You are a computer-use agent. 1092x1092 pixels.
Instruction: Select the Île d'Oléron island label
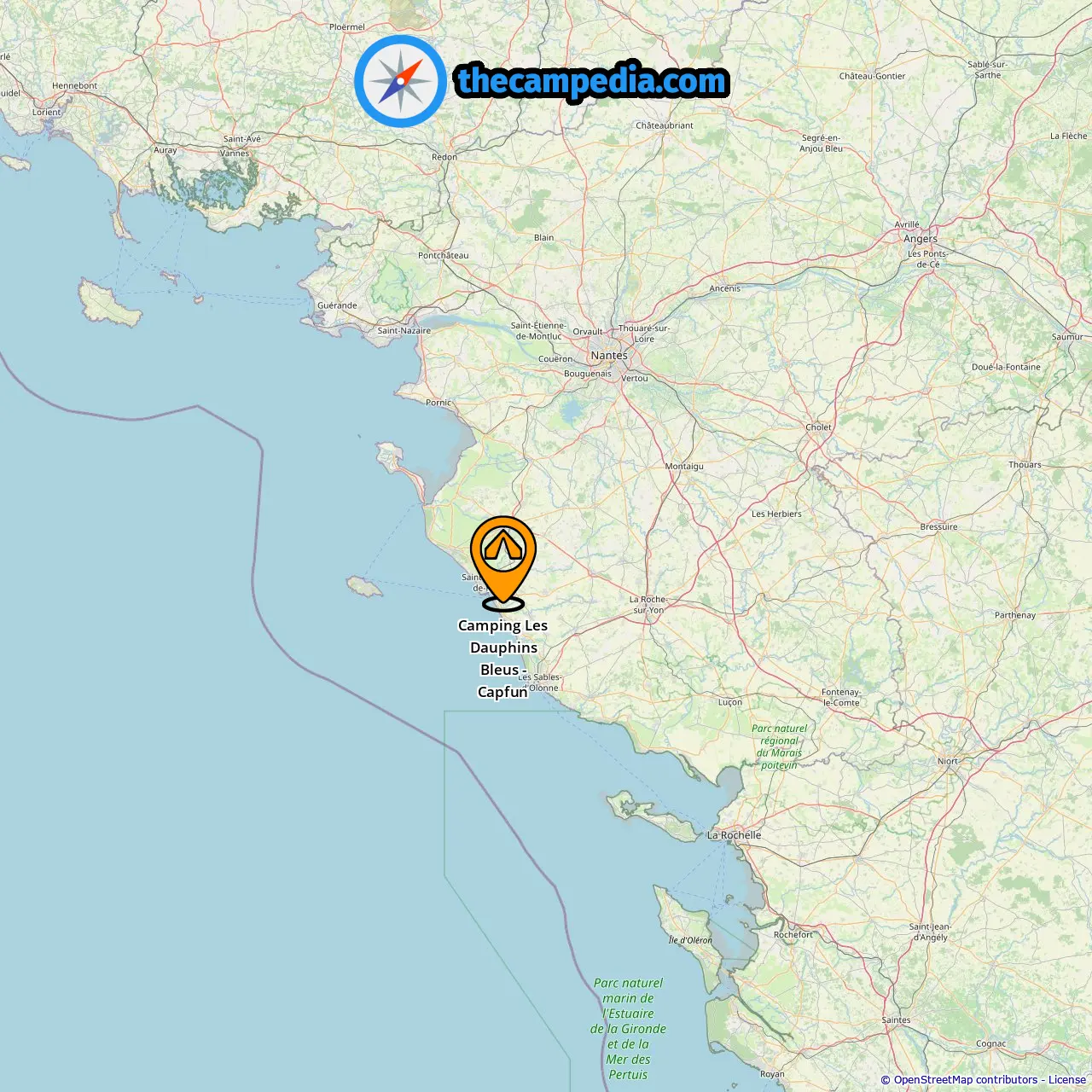690,940
